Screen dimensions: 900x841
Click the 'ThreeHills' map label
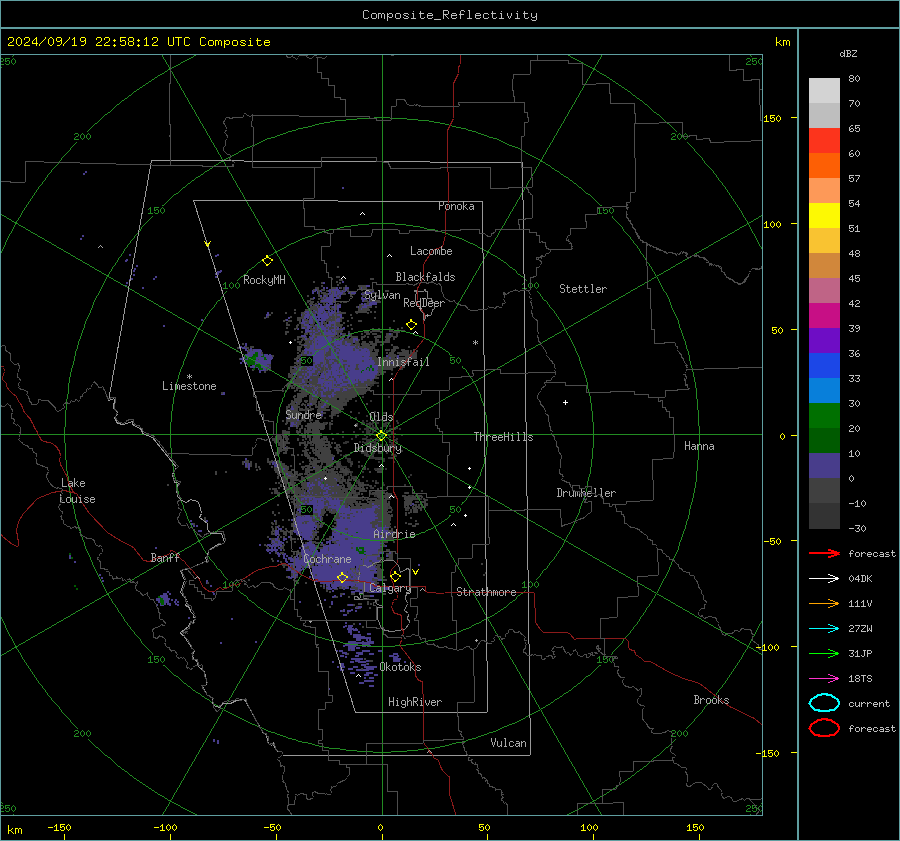click(503, 437)
